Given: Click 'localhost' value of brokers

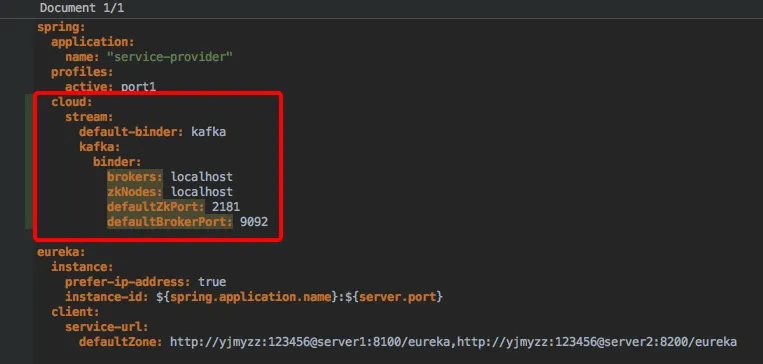Looking at the screenshot, I should pos(201,177).
